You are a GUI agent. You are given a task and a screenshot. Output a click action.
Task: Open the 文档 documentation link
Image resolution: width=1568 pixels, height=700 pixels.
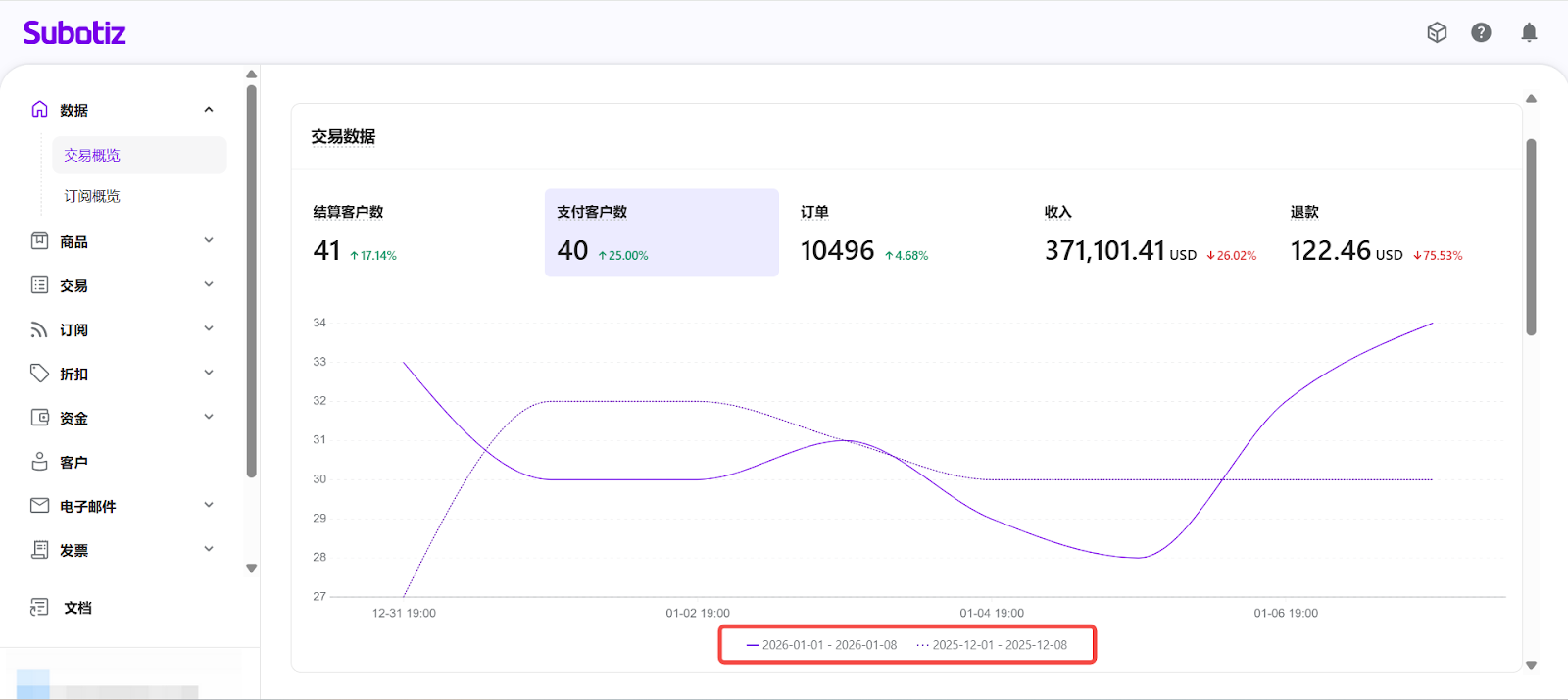pos(77,608)
